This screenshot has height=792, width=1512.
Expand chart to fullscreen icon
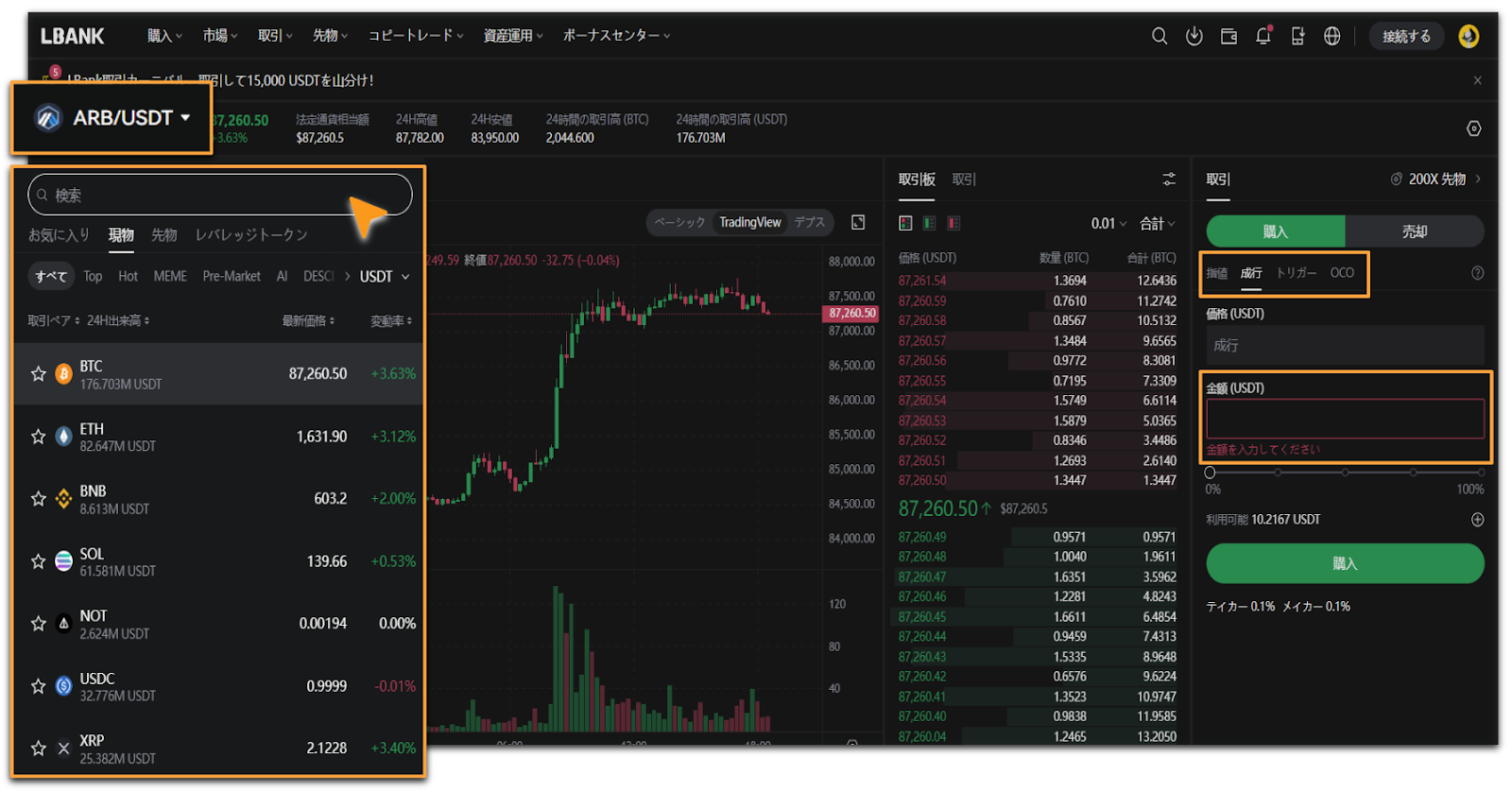tap(858, 222)
